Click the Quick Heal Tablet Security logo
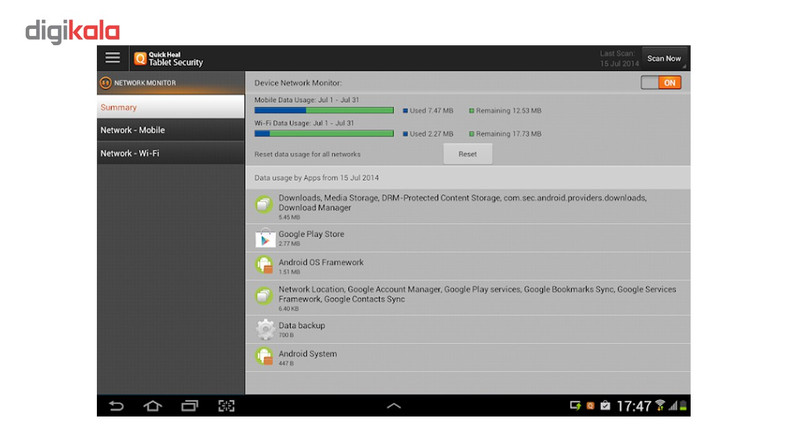Image resolution: width=800 pixels, height=438 pixels. click(168, 59)
